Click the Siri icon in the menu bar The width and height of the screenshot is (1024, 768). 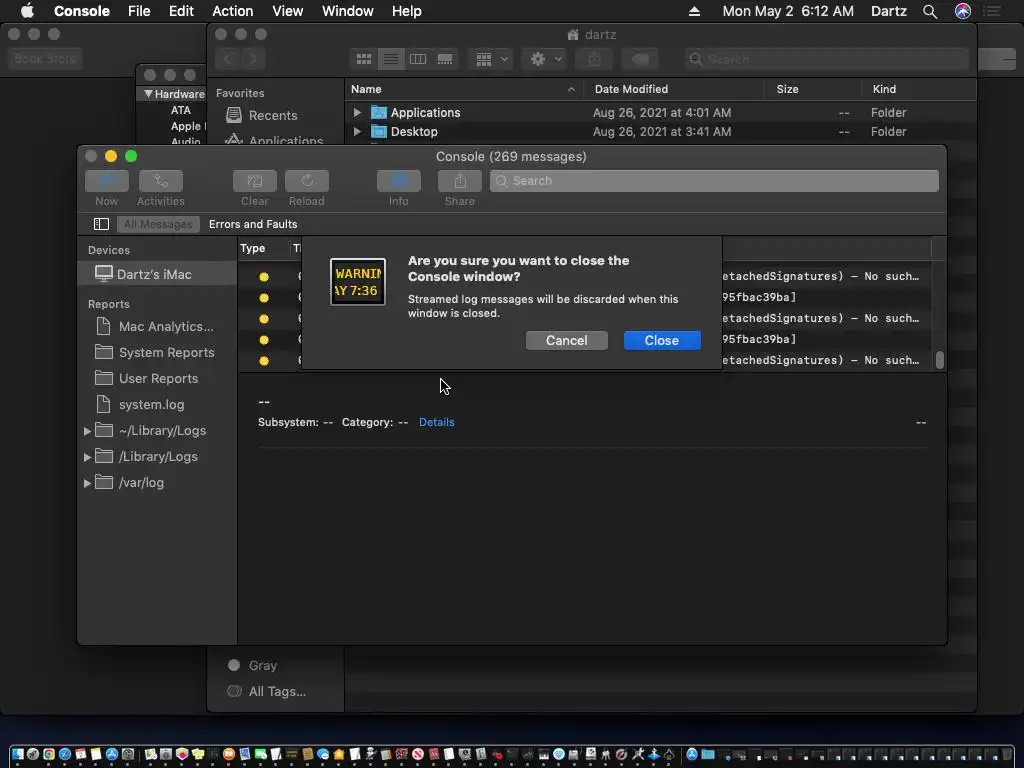click(x=963, y=11)
